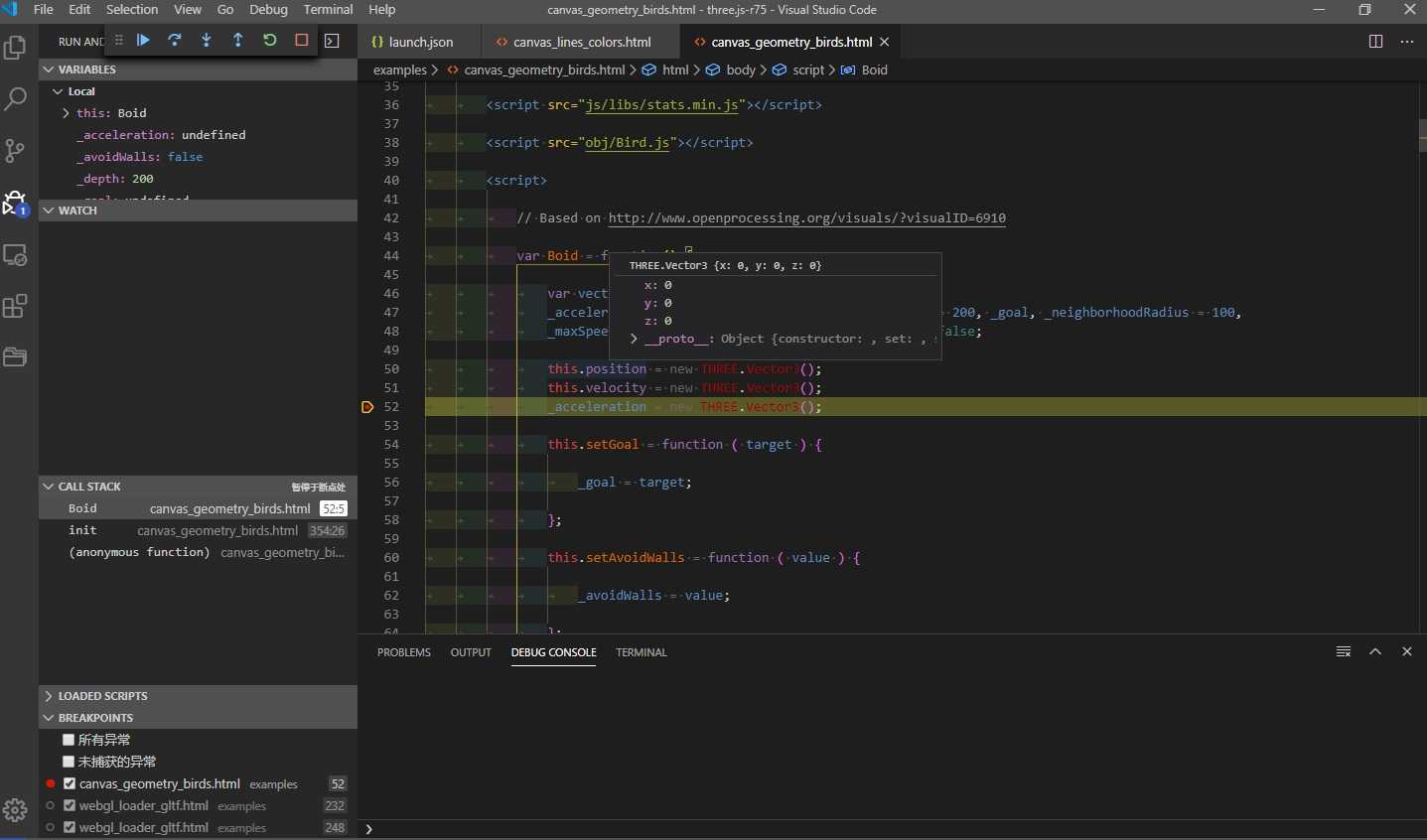
Task: Expand __proto__ in the hover popup
Action: click(x=634, y=339)
